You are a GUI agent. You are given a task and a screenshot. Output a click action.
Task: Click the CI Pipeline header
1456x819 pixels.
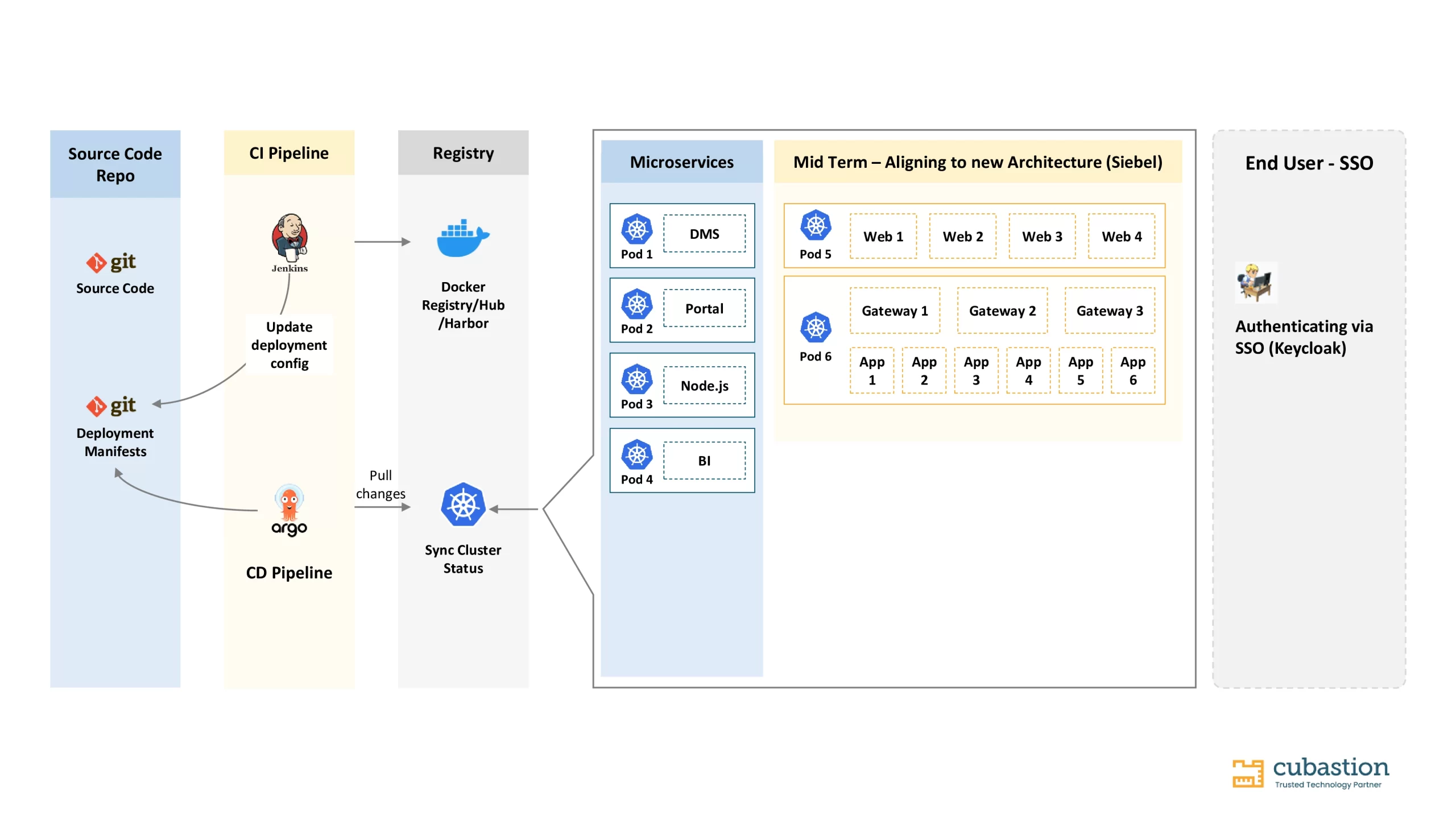tap(289, 152)
